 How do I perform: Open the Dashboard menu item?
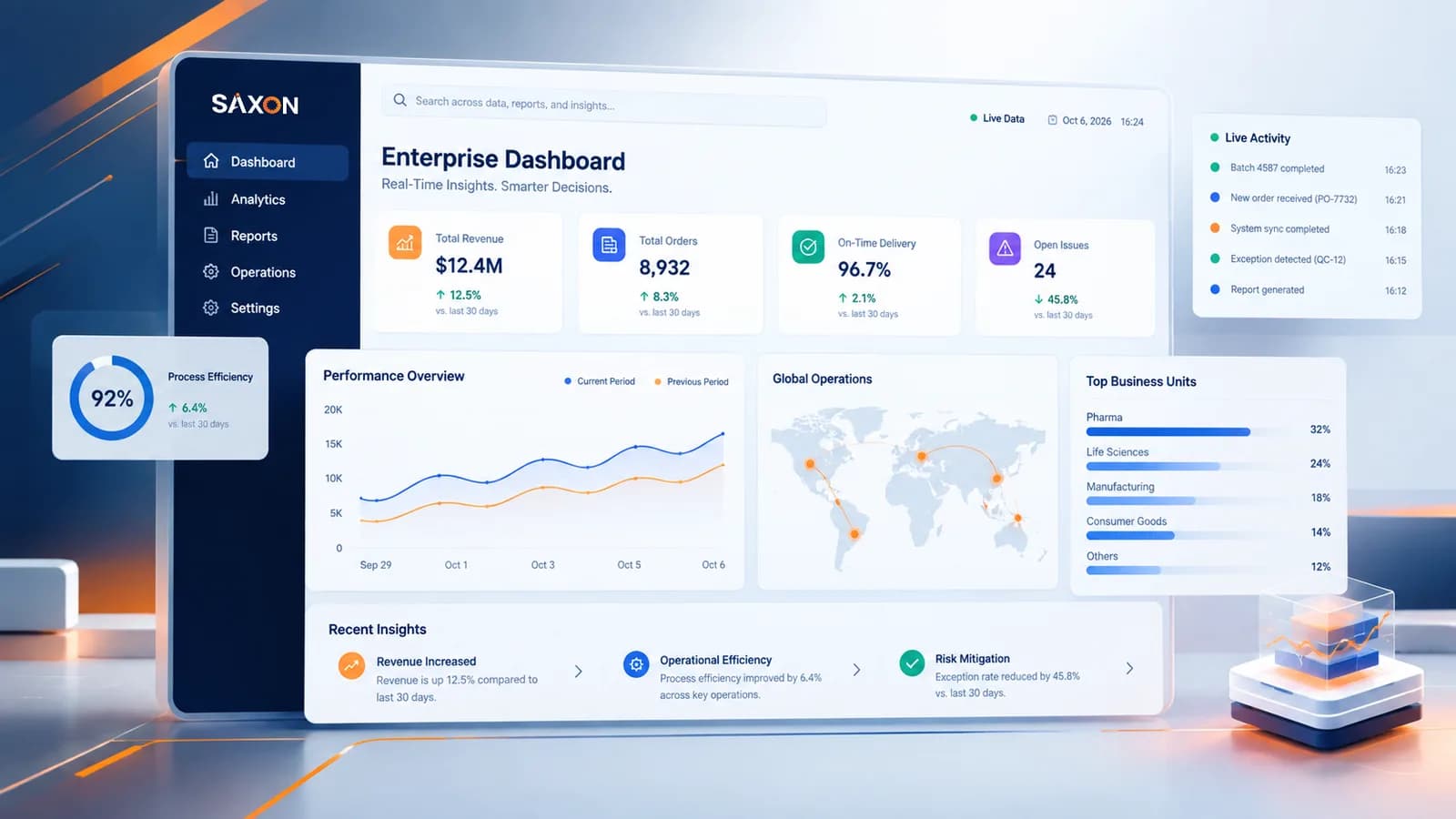[x=268, y=162]
